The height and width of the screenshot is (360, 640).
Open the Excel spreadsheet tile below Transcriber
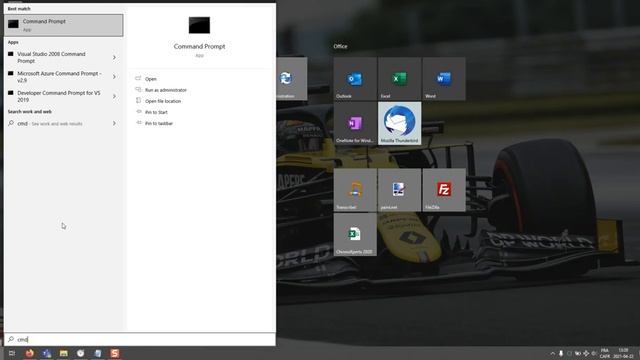355,235
